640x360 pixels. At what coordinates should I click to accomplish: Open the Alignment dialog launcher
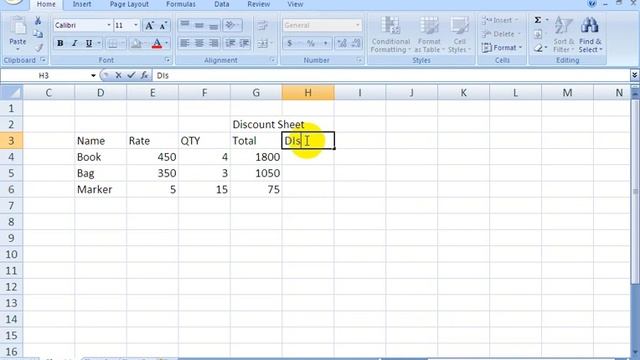[x=273, y=60]
